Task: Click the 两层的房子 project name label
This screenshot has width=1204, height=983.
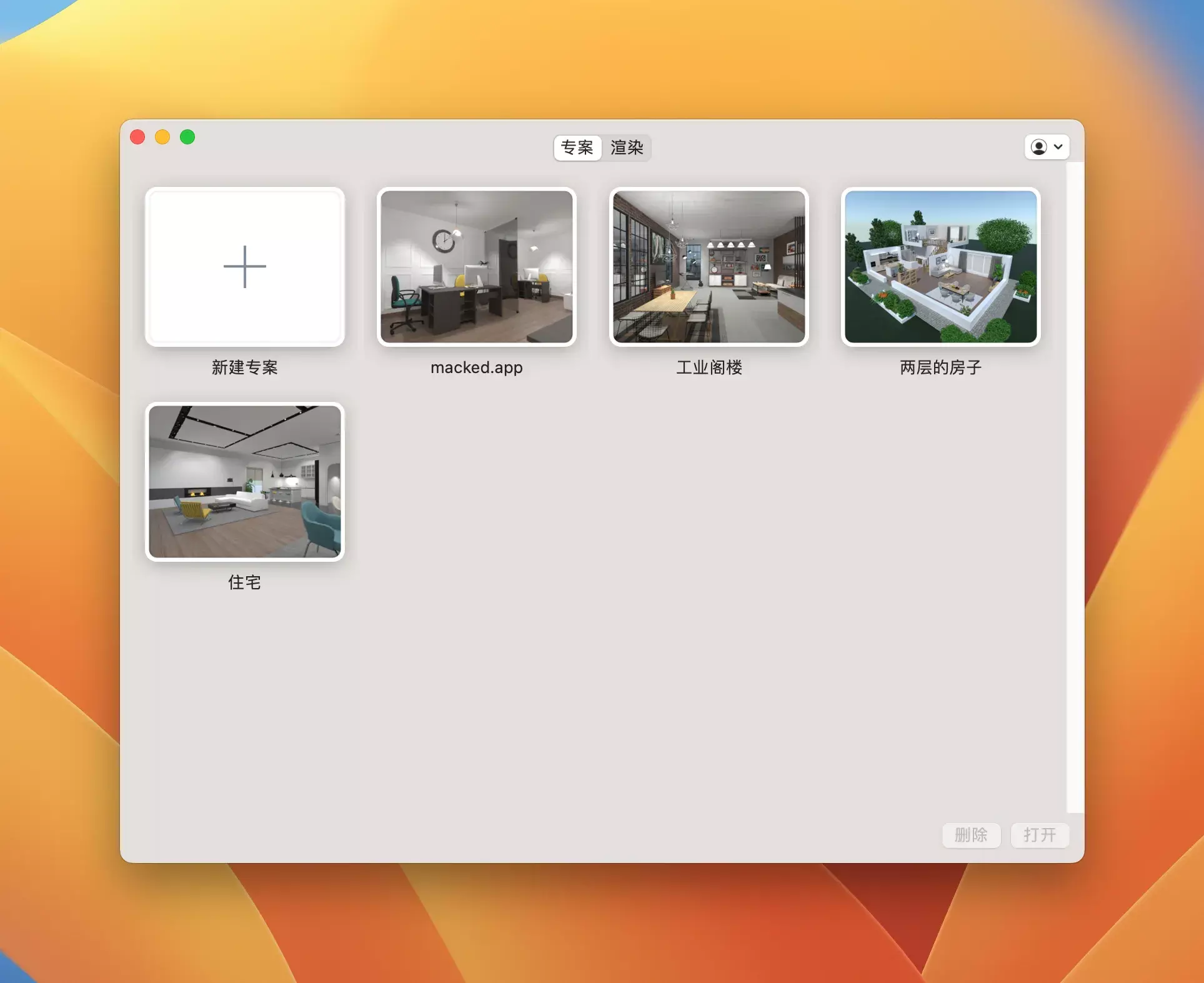Action: click(940, 367)
